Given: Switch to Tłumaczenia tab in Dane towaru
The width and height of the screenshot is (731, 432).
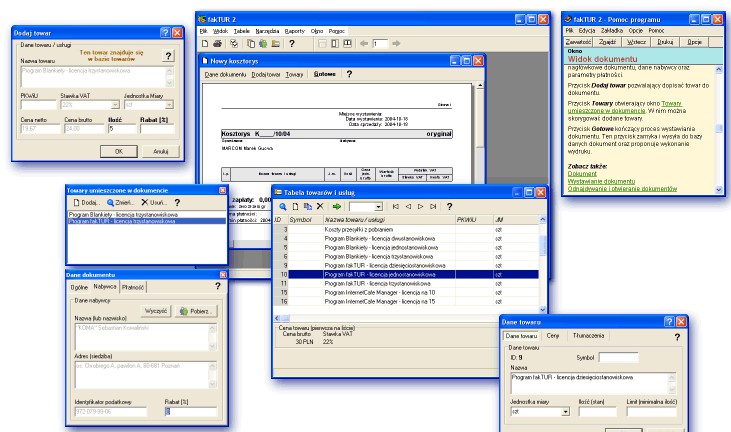Looking at the screenshot, I should pyautogui.click(x=588, y=336).
